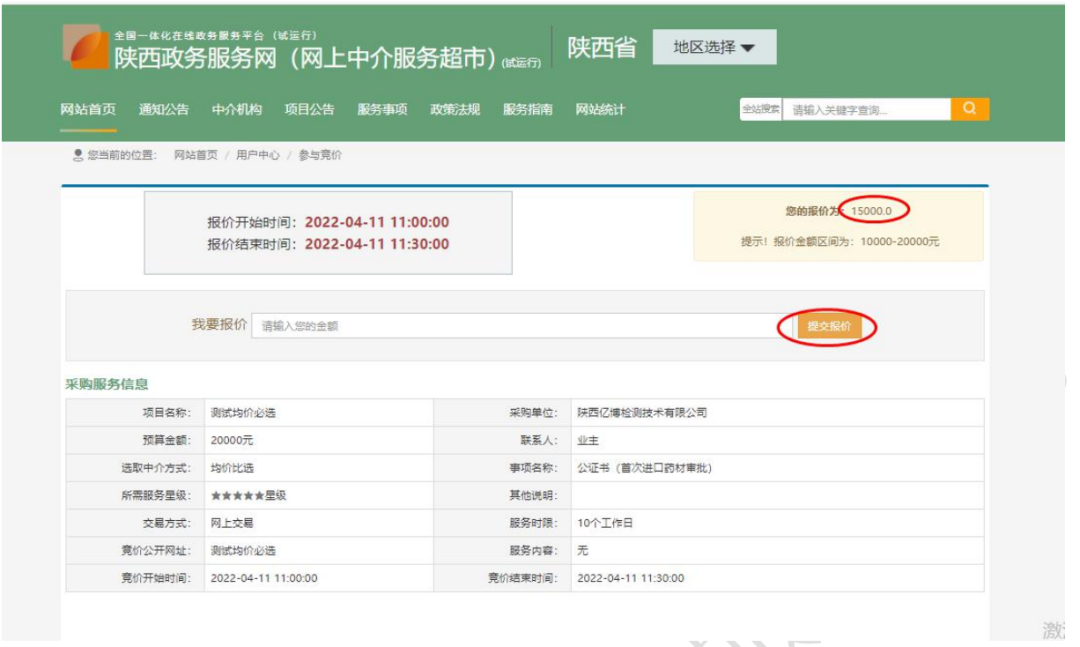Click 测试均价必选 in the 项目名称 row
This screenshot has width=1080, height=647.
coord(243,413)
